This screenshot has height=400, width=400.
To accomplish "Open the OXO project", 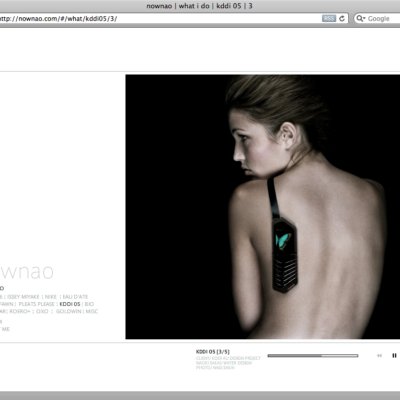I will point(42,311).
